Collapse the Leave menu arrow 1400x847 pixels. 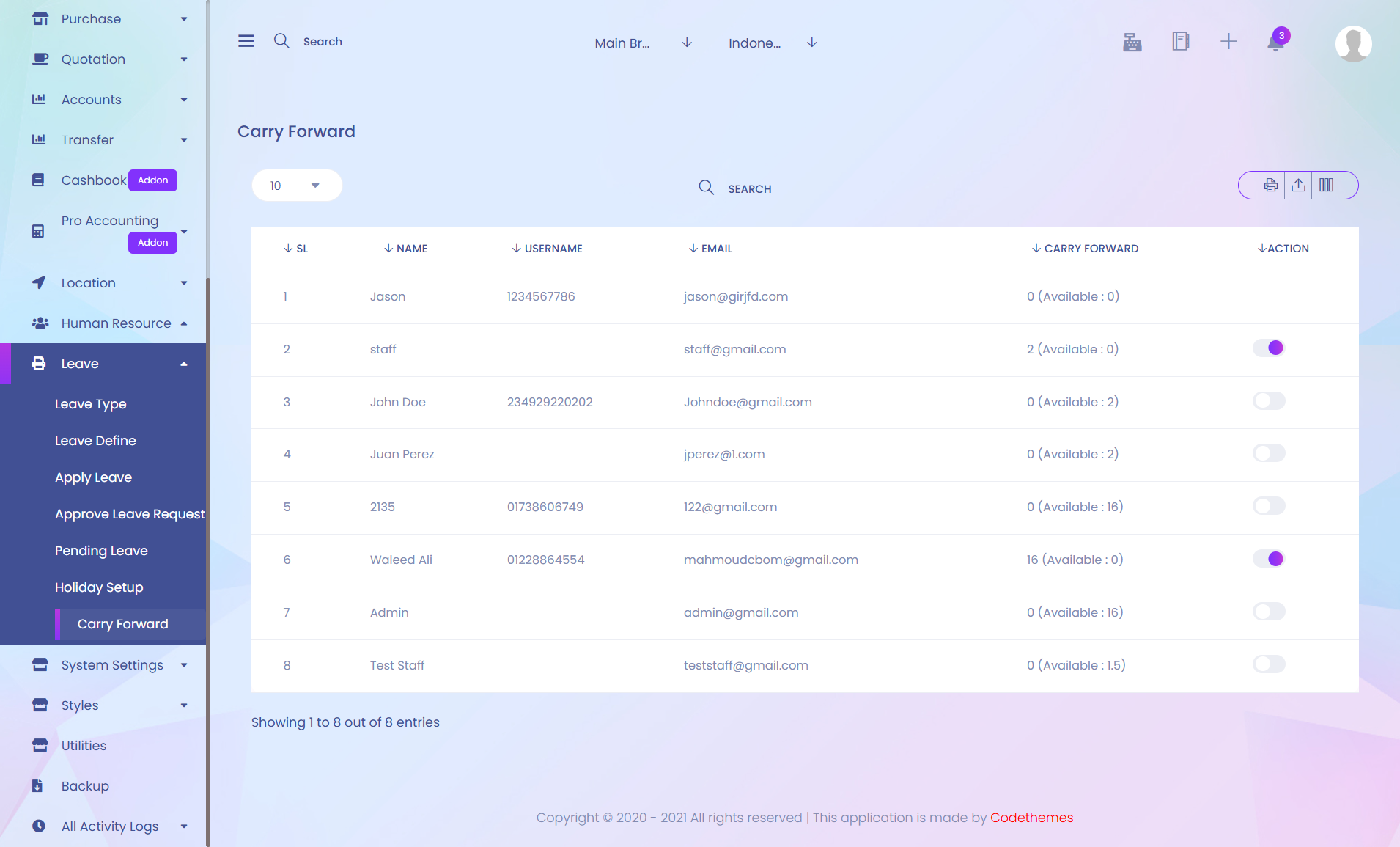pos(184,364)
